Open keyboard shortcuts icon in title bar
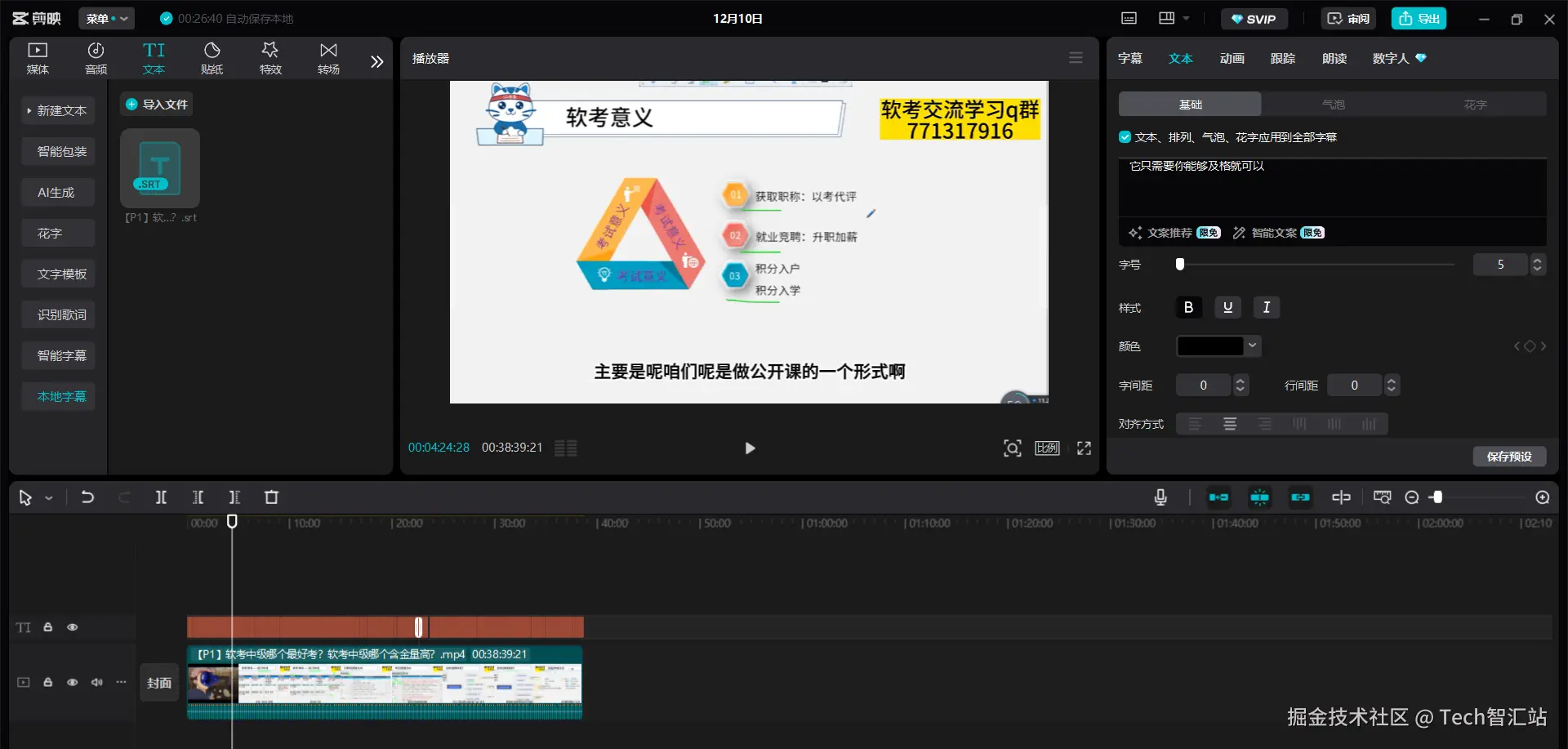1568x749 pixels. coord(1129,19)
